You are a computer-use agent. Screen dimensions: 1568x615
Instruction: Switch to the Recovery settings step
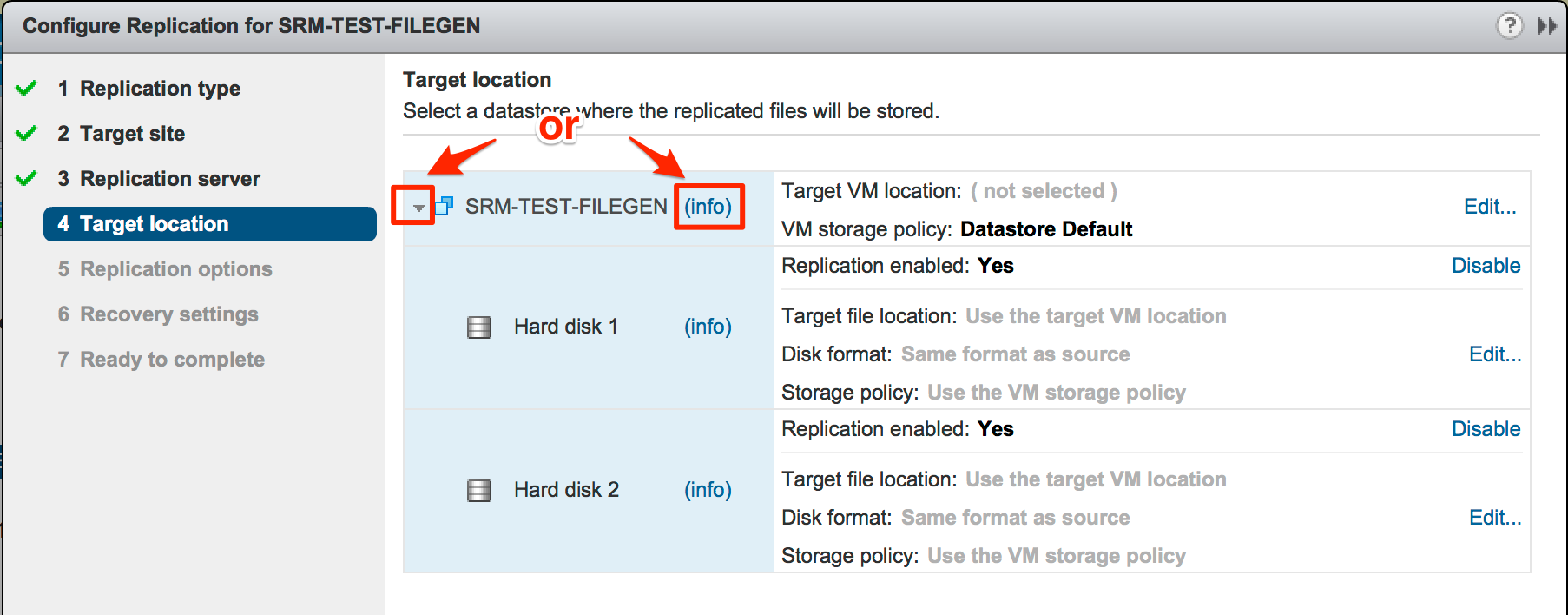[x=168, y=314]
